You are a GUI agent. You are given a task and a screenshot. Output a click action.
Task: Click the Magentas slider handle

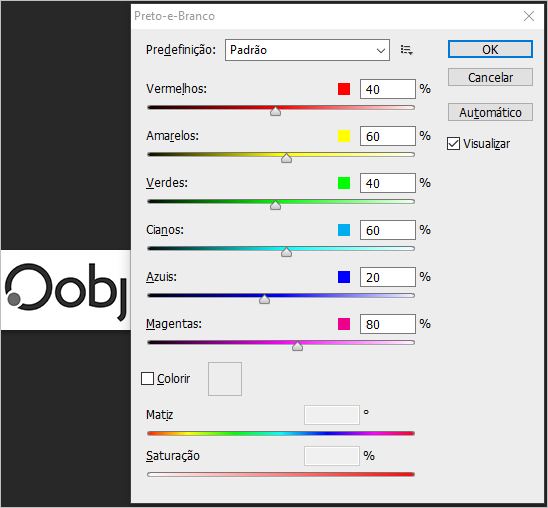pos(297,347)
